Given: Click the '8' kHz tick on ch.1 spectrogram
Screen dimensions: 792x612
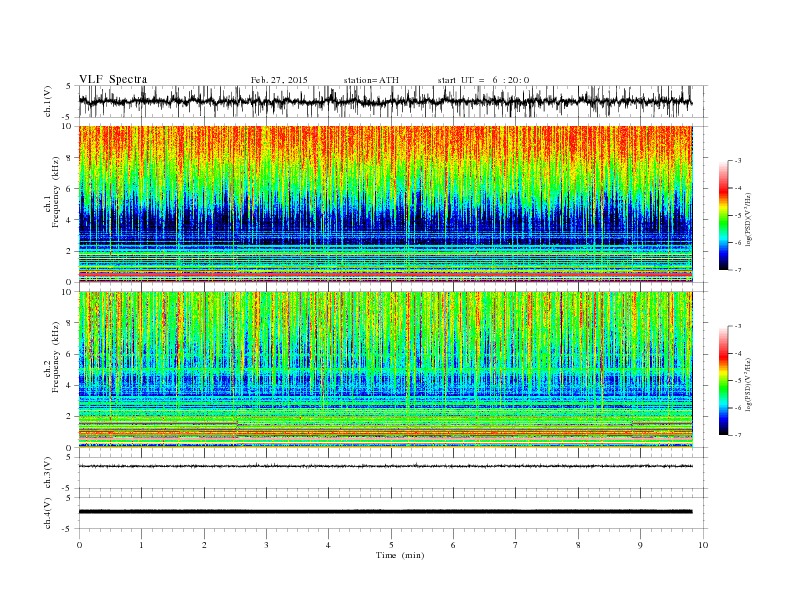Looking at the screenshot, I should 69,158.
